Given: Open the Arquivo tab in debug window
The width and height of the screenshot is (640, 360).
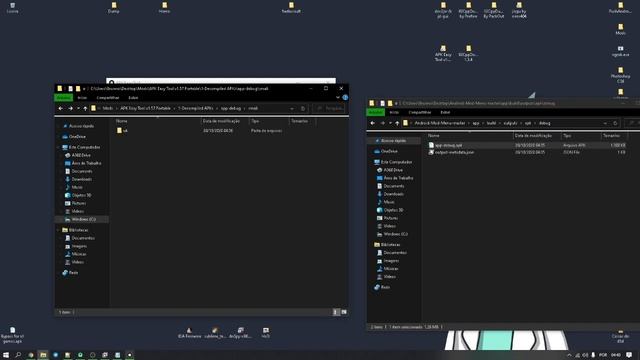Looking at the screenshot, I should 376,112.
